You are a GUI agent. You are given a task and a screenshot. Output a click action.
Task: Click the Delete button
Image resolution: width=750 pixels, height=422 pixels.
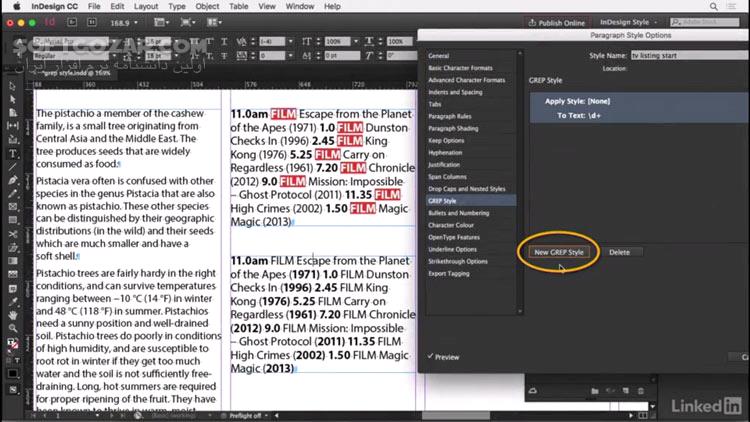tap(619, 252)
